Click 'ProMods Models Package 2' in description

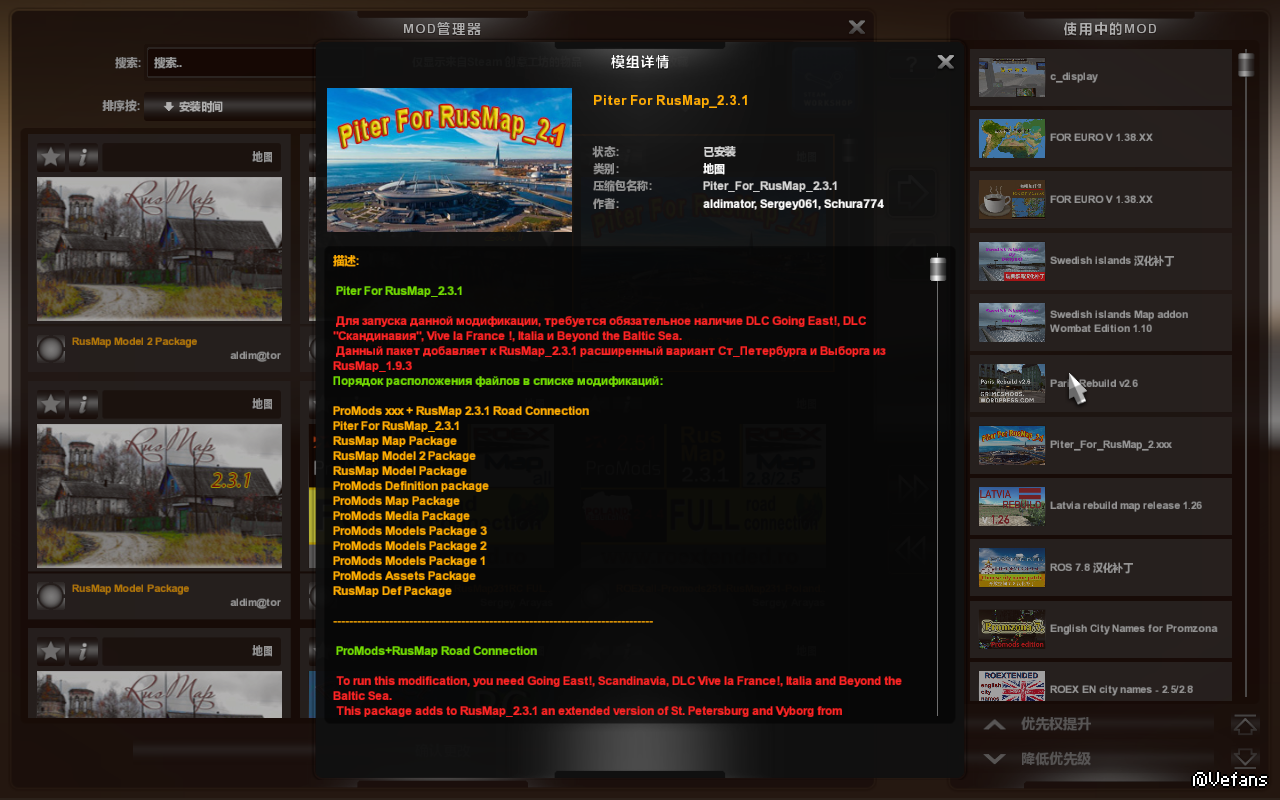pyautogui.click(x=410, y=546)
